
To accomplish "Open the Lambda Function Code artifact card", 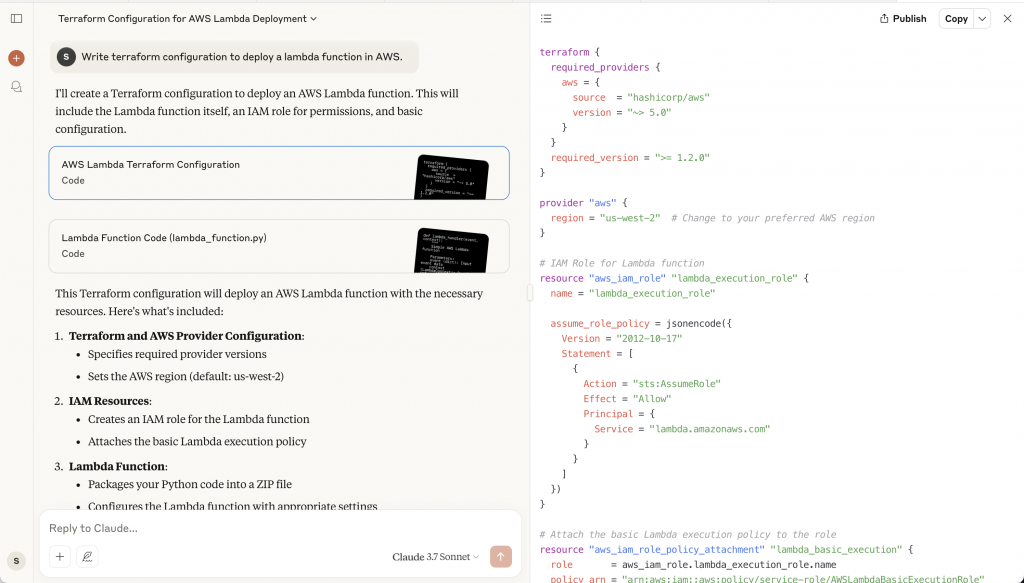I will (279, 246).
